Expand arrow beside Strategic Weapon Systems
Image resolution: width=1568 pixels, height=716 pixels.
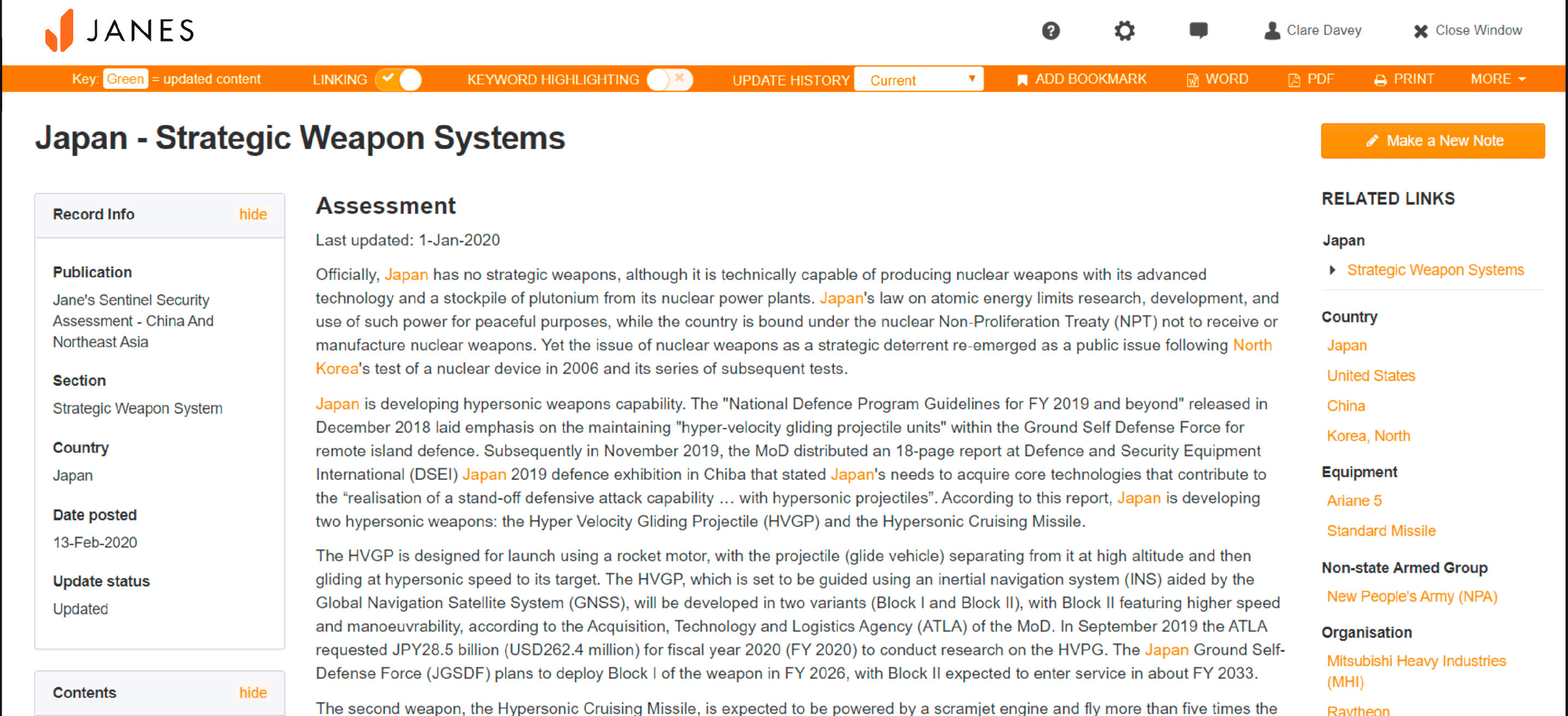click(1333, 269)
